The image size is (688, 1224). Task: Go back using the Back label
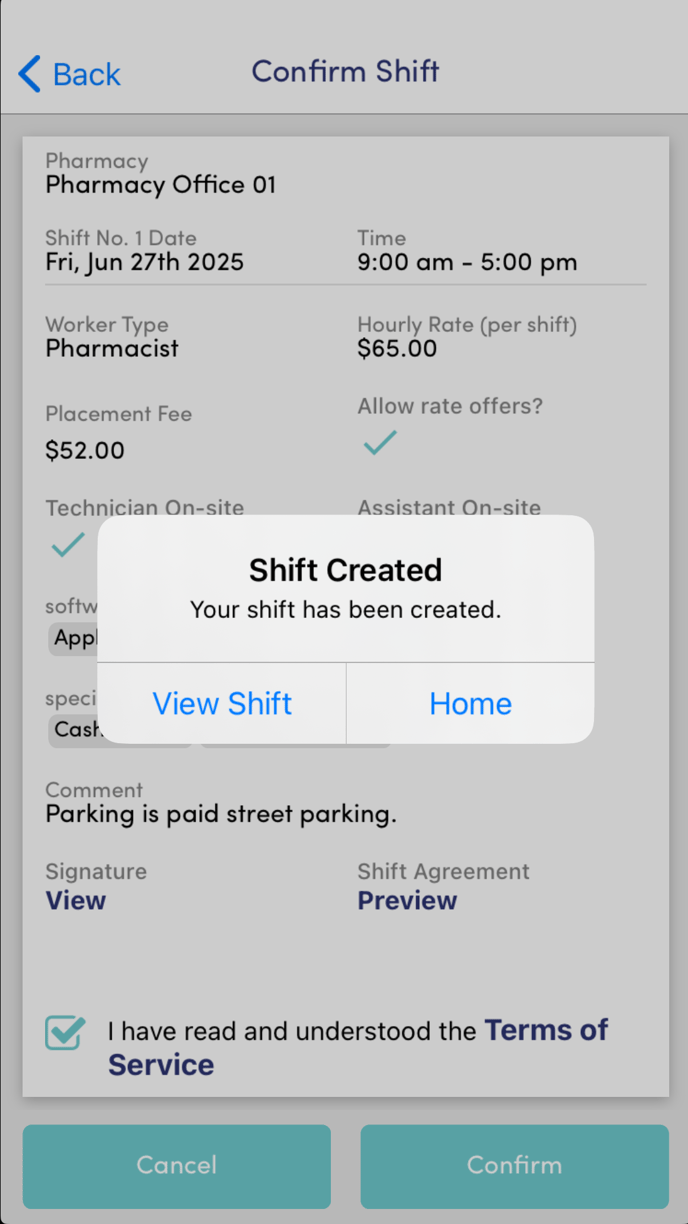coord(87,74)
